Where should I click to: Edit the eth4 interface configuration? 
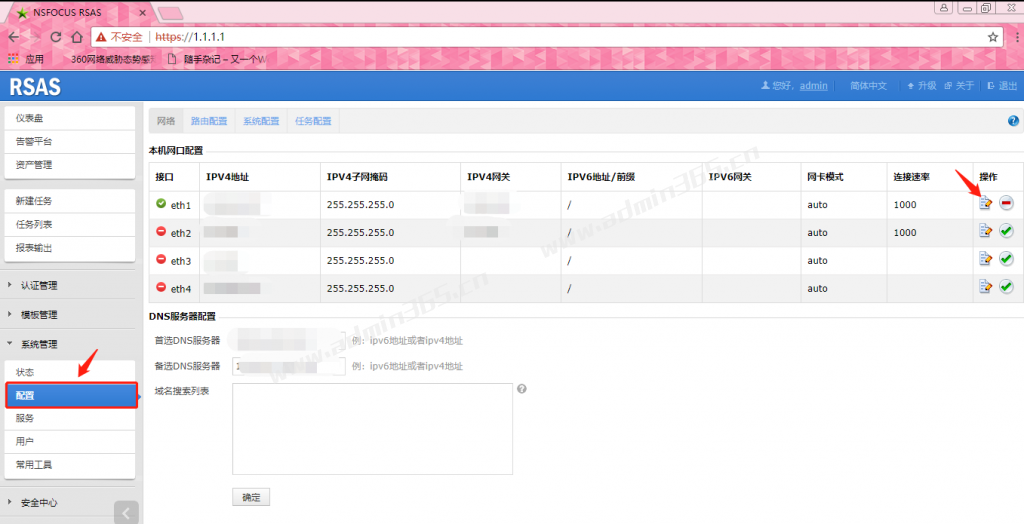(985, 287)
